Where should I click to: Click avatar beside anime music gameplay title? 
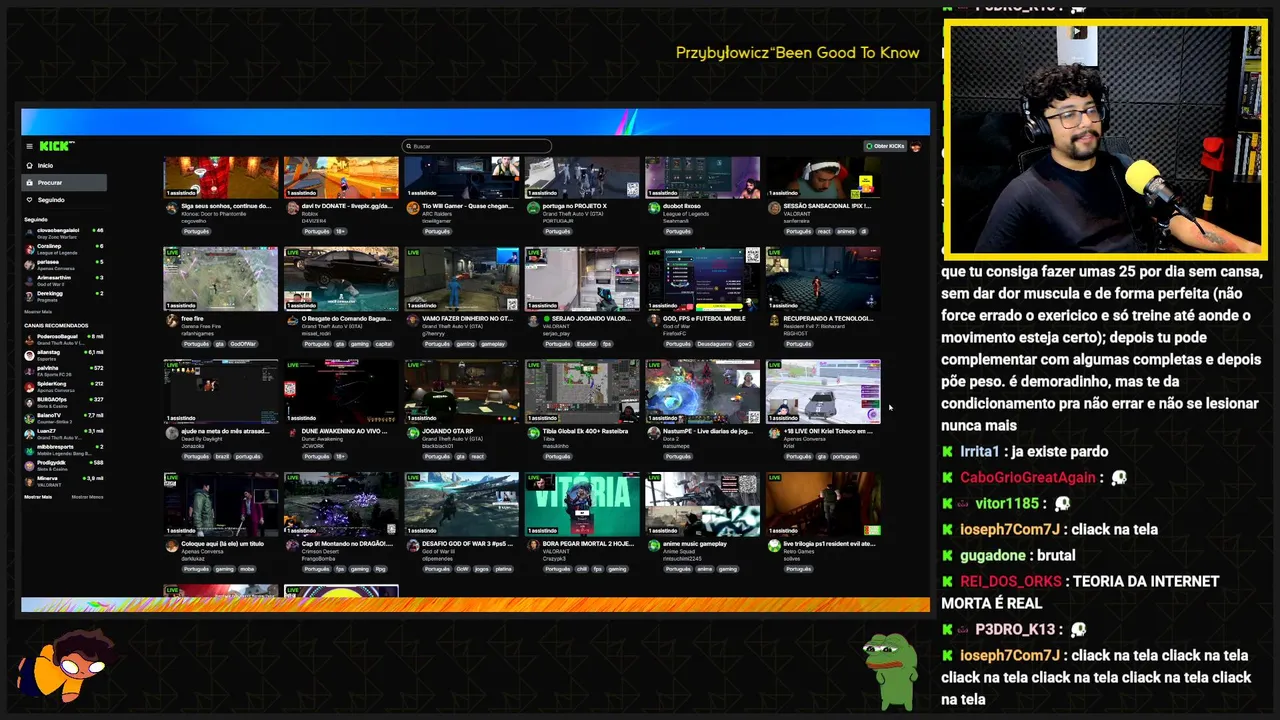[654, 546]
